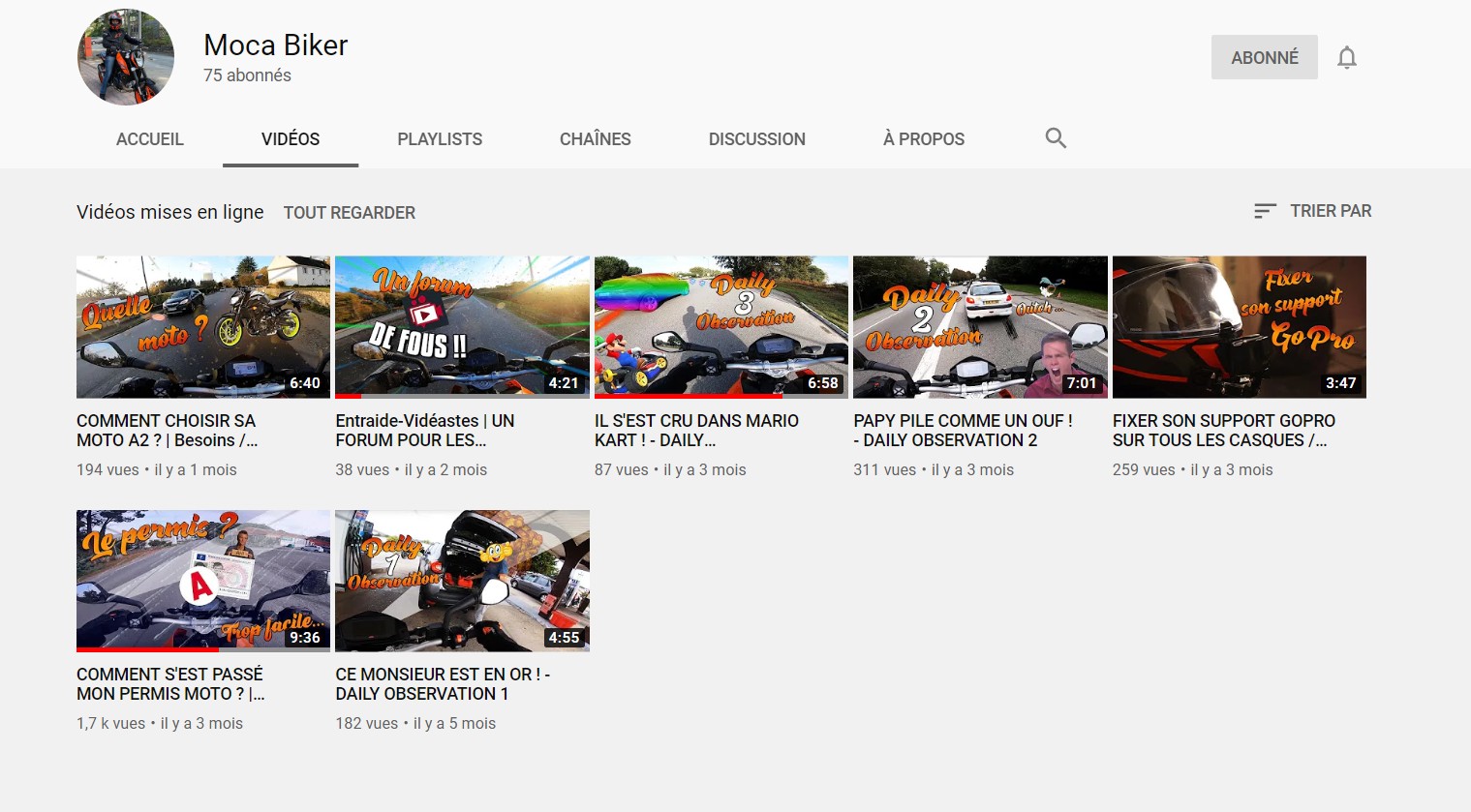Switch to the À PROPOS tab
Image resolution: width=1471 pixels, height=812 pixels.
tap(924, 139)
